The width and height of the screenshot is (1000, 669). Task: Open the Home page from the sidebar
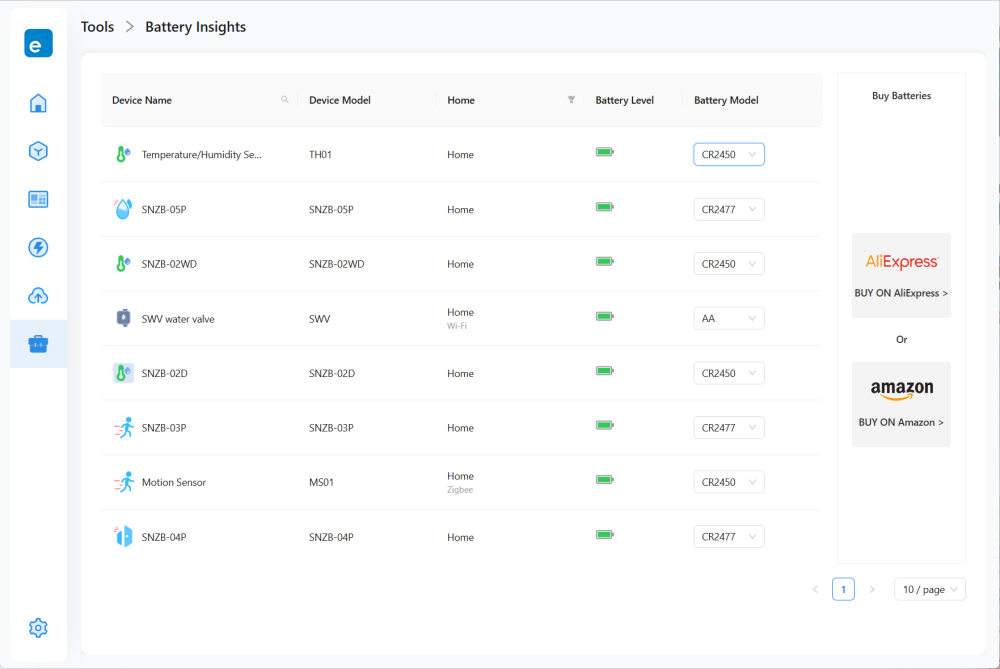[x=38, y=103]
